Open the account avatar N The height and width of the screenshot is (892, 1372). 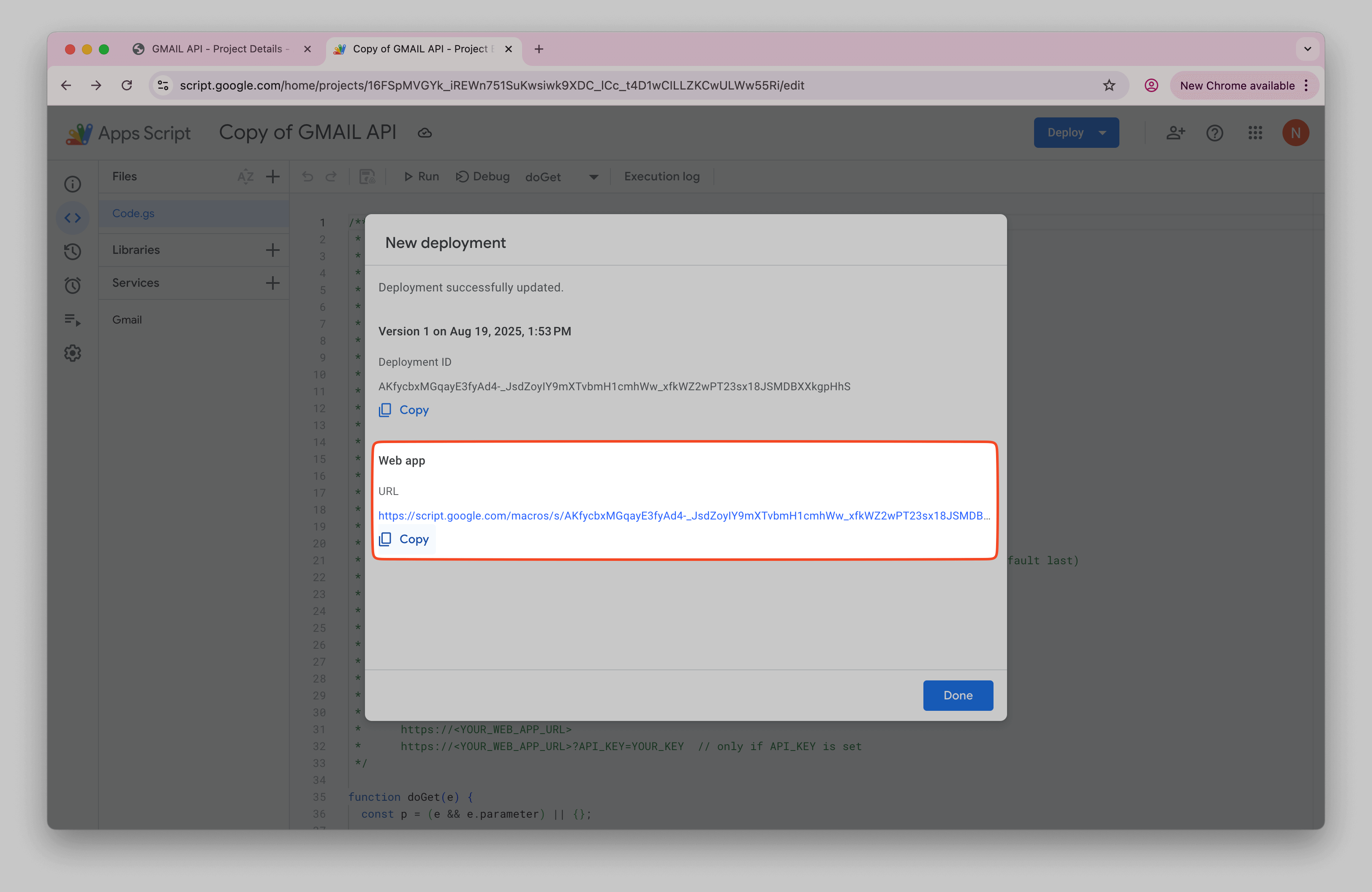coord(1295,133)
